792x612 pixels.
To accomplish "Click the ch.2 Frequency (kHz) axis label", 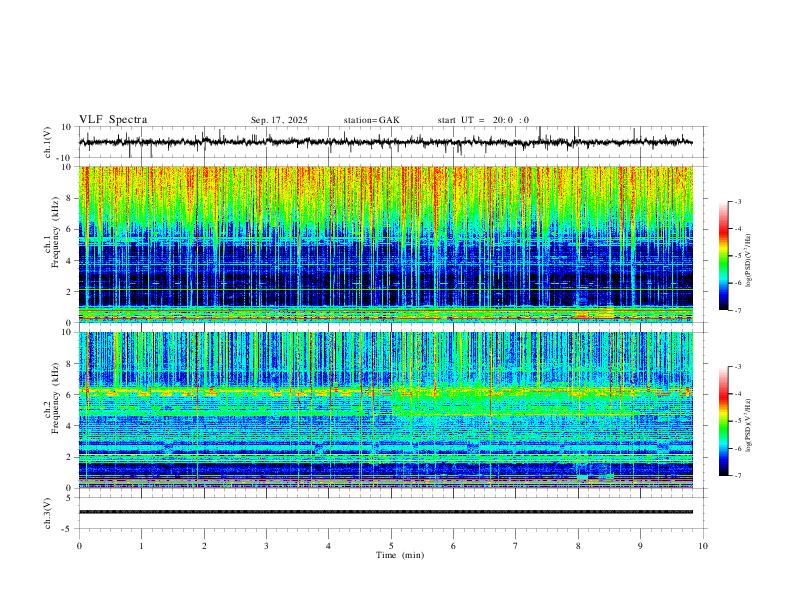I will (x=52, y=398).
